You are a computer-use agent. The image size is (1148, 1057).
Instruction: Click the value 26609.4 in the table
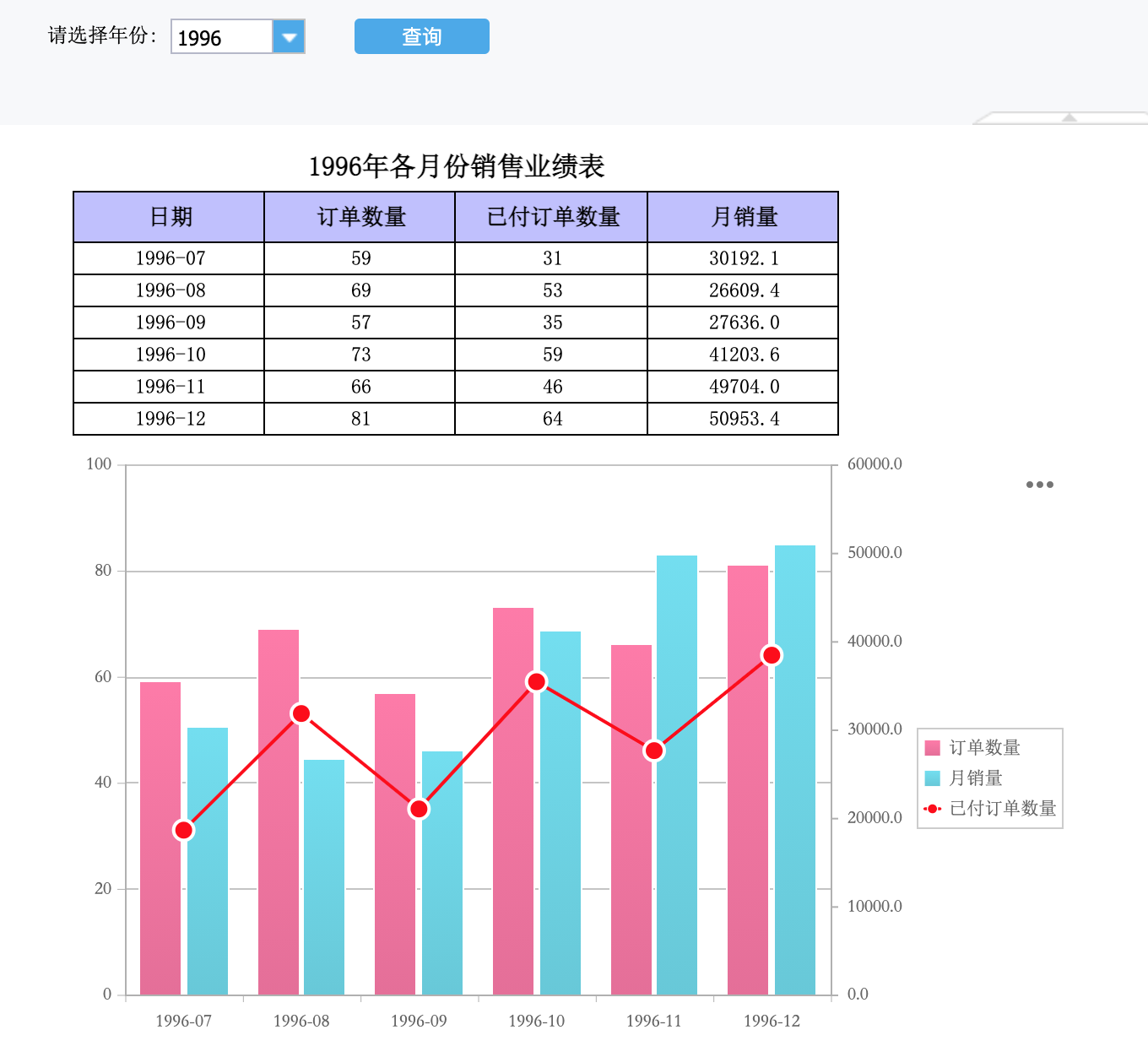[x=743, y=290]
